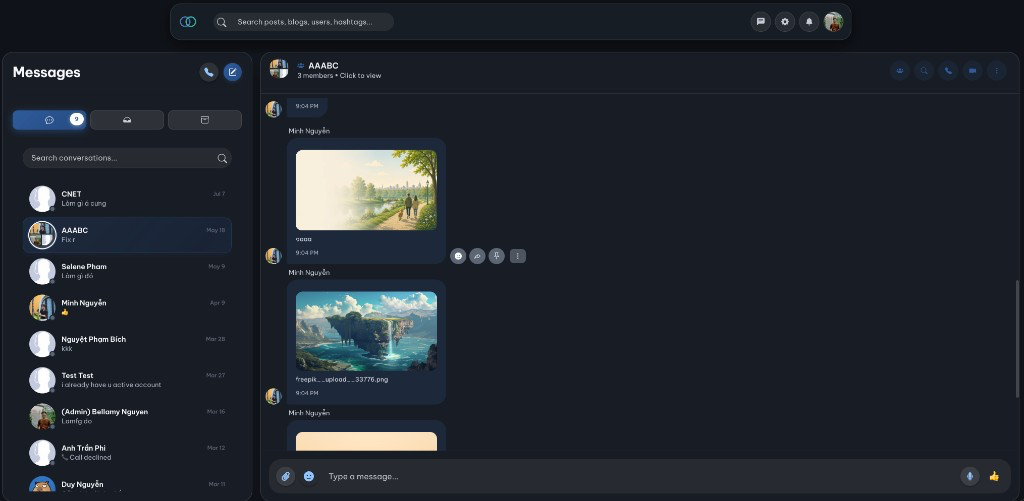Viewport: 1024px width, 501px height.
Task: Open the Duy Nguyễn conversation
Action: (127, 485)
